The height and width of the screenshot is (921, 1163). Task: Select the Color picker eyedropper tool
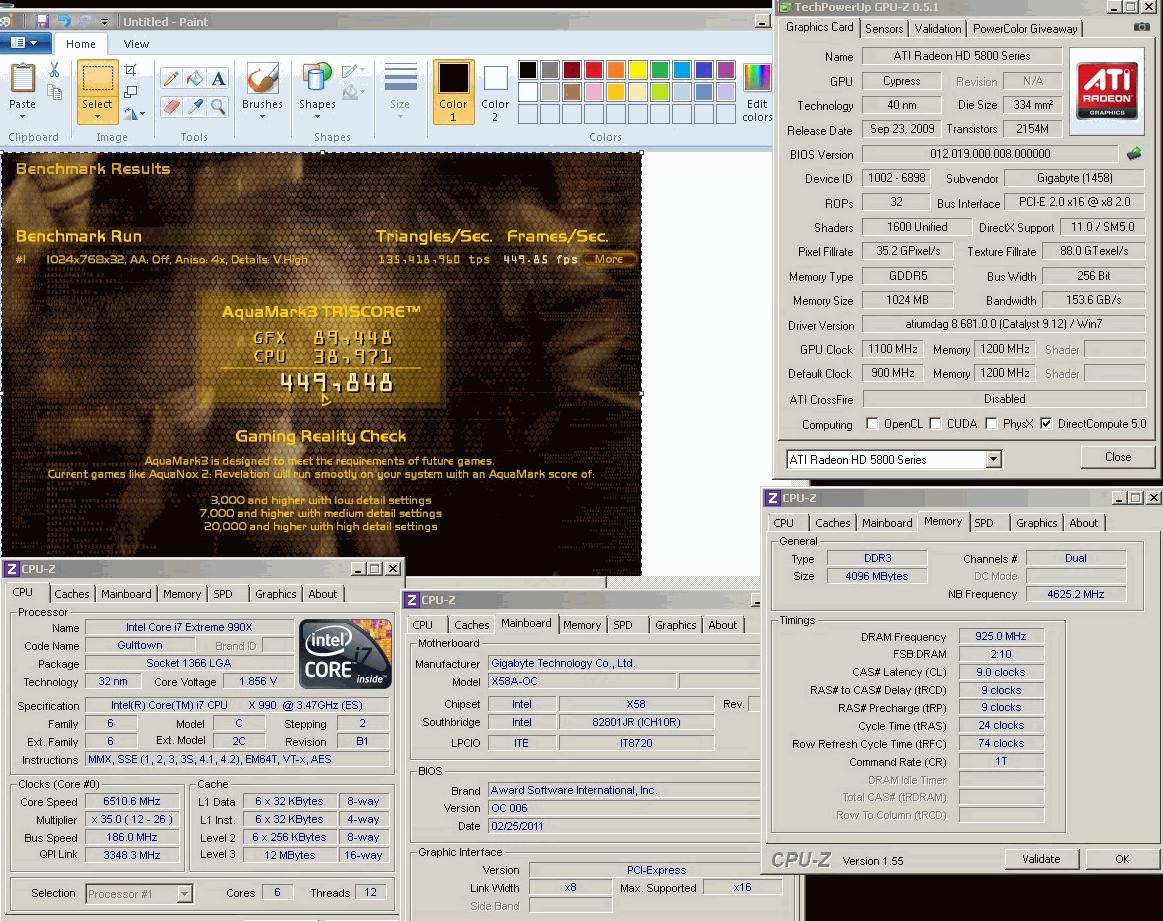pos(194,106)
